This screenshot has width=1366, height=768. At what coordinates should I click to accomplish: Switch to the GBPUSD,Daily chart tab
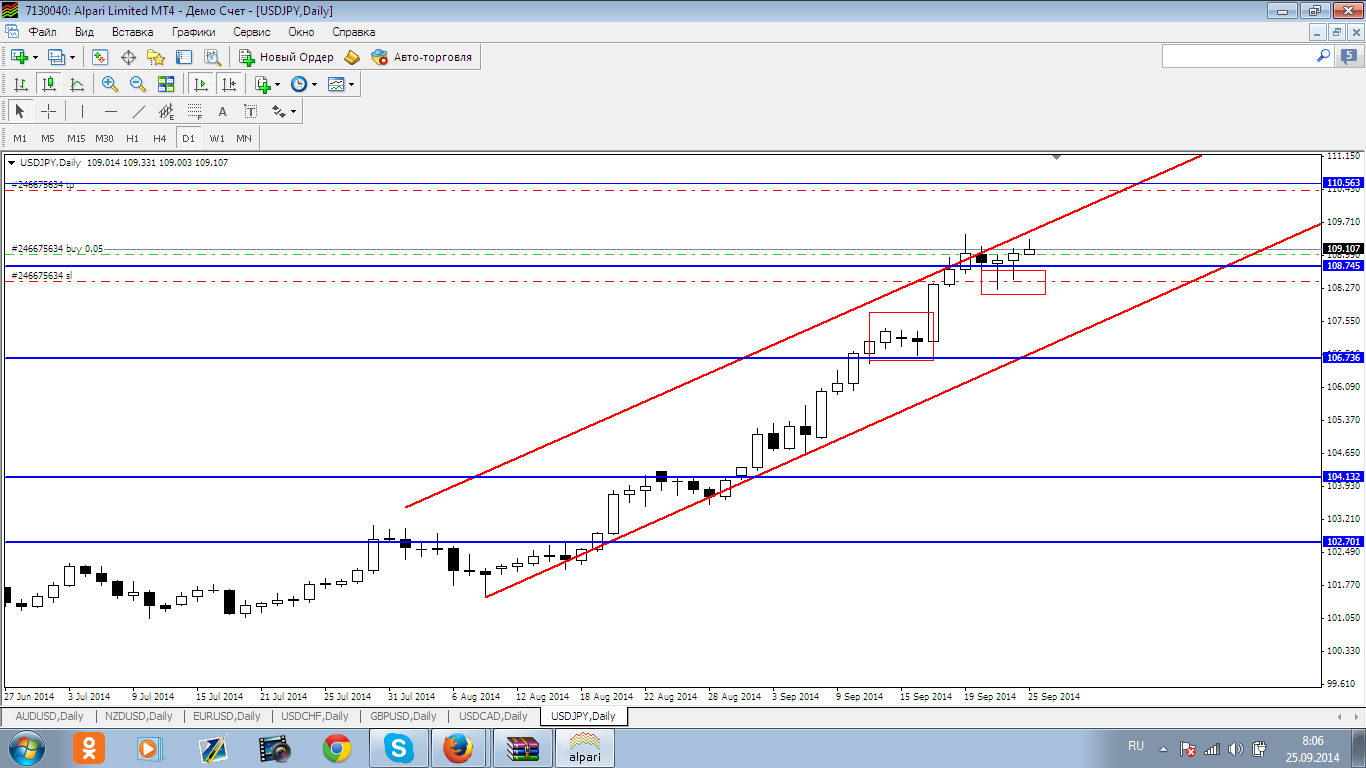[402, 716]
